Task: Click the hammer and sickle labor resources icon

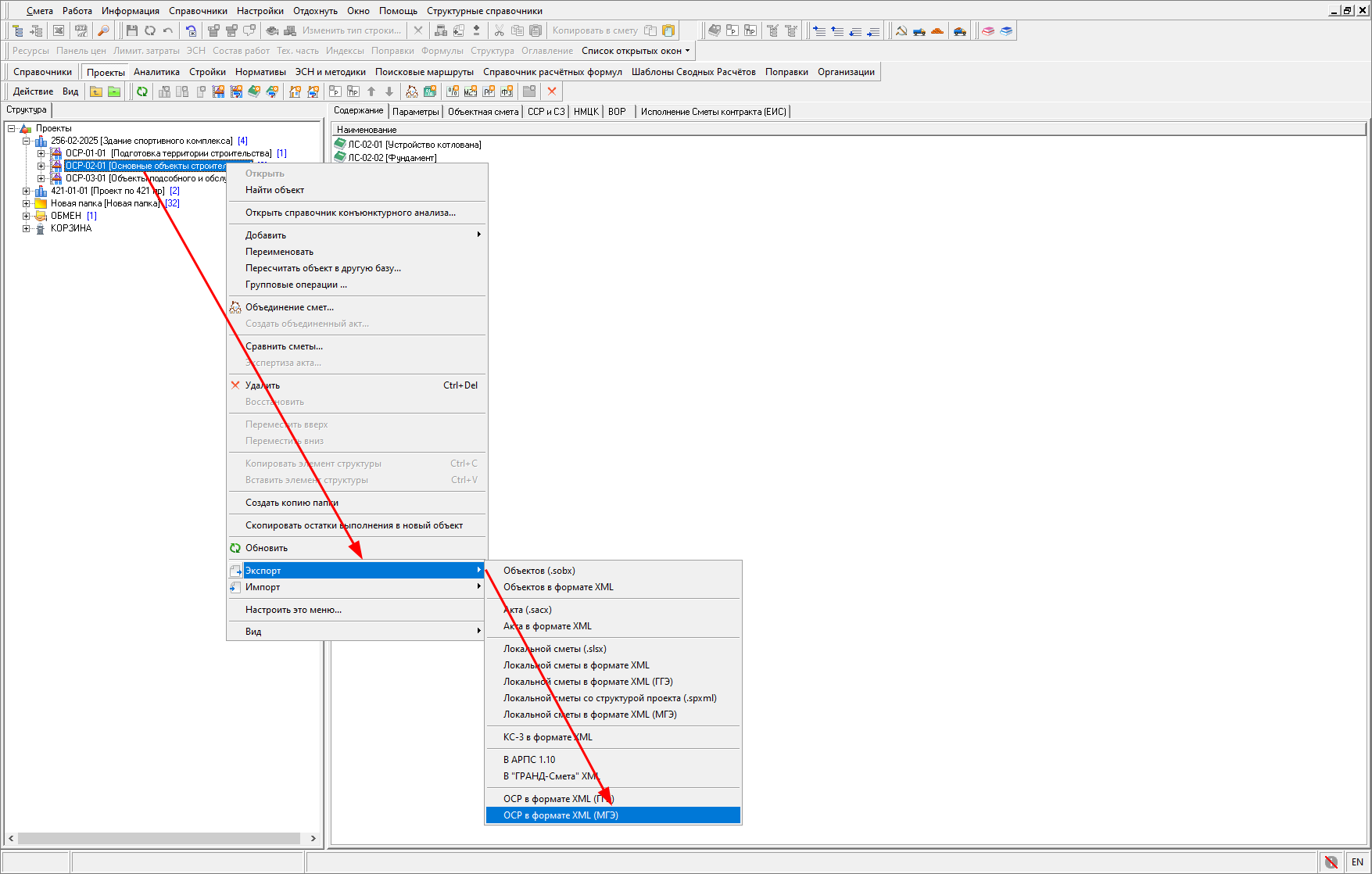Action: (x=901, y=30)
